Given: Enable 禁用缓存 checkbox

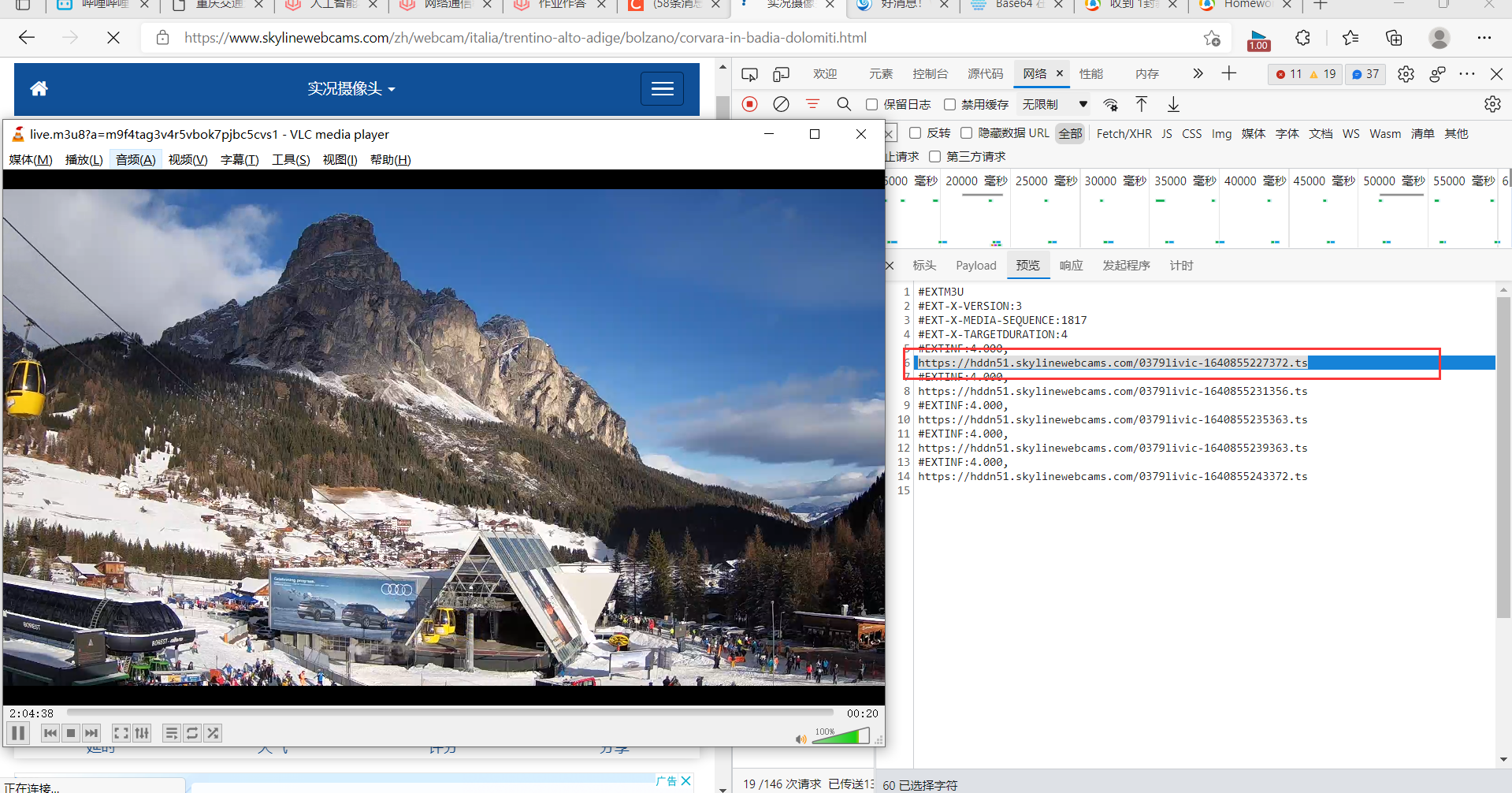Looking at the screenshot, I should pos(949,104).
